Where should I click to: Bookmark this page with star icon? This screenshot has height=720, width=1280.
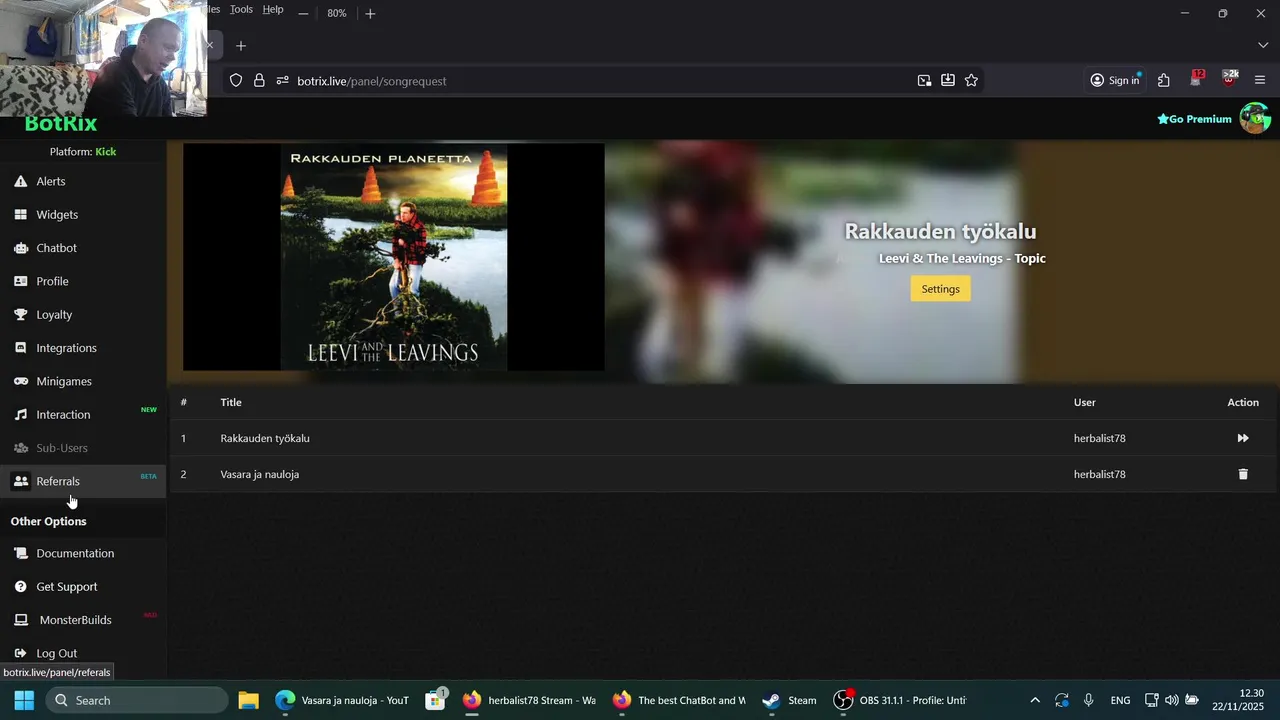point(971,80)
